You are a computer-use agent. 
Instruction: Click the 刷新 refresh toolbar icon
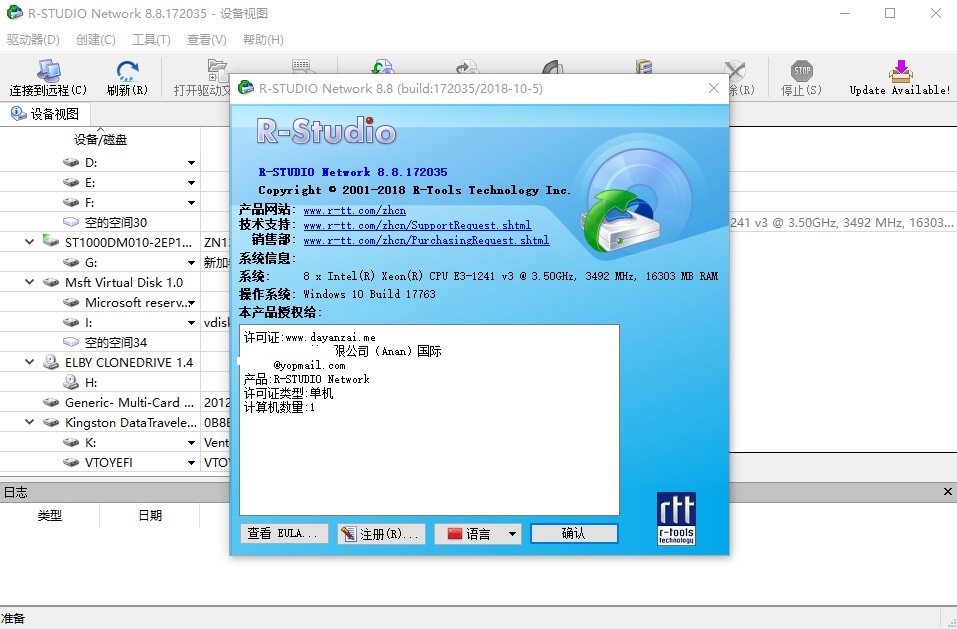(x=128, y=70)
